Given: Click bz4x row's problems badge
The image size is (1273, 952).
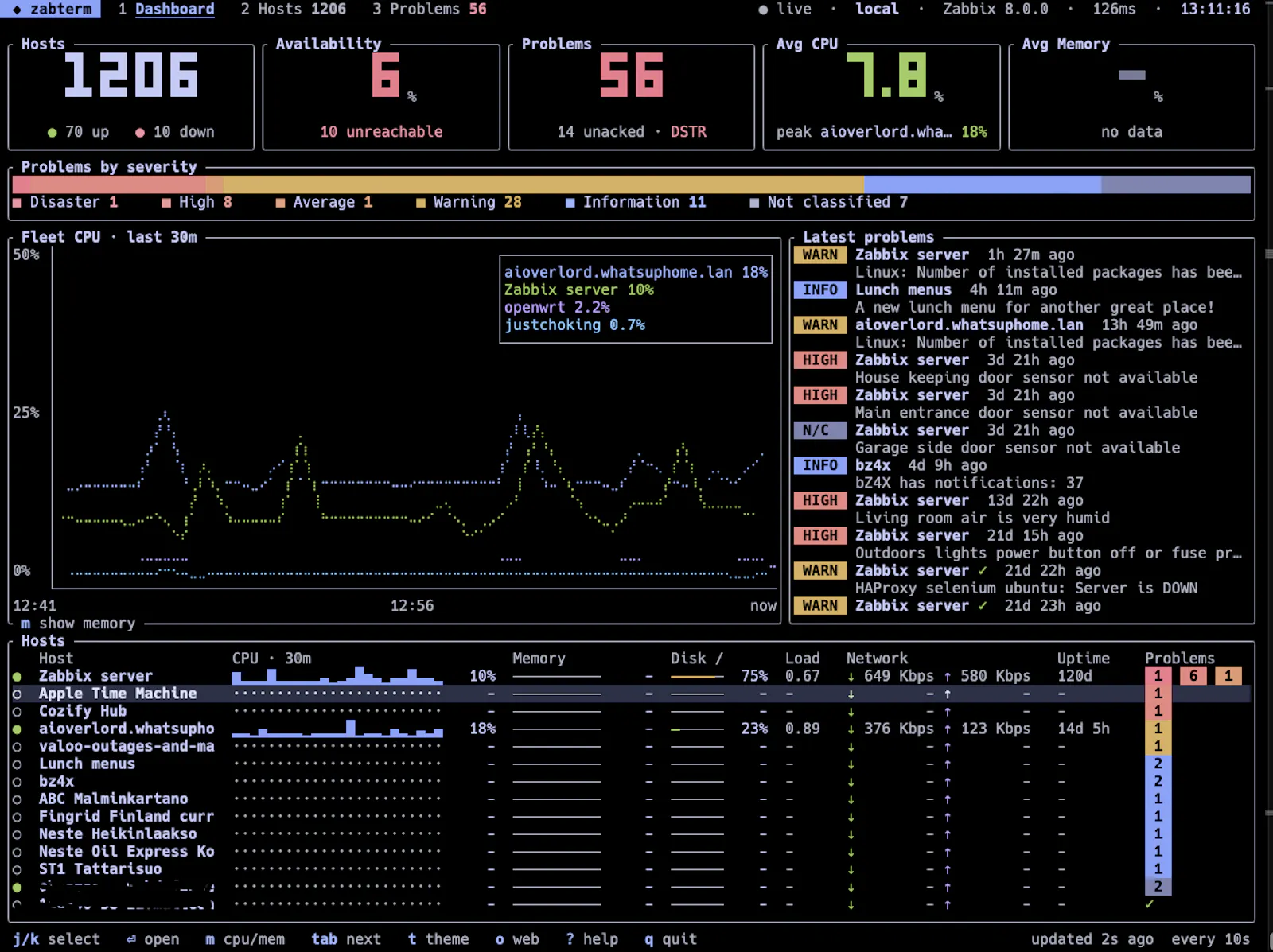Looking at the screenshot, I should click(1158, 781).
